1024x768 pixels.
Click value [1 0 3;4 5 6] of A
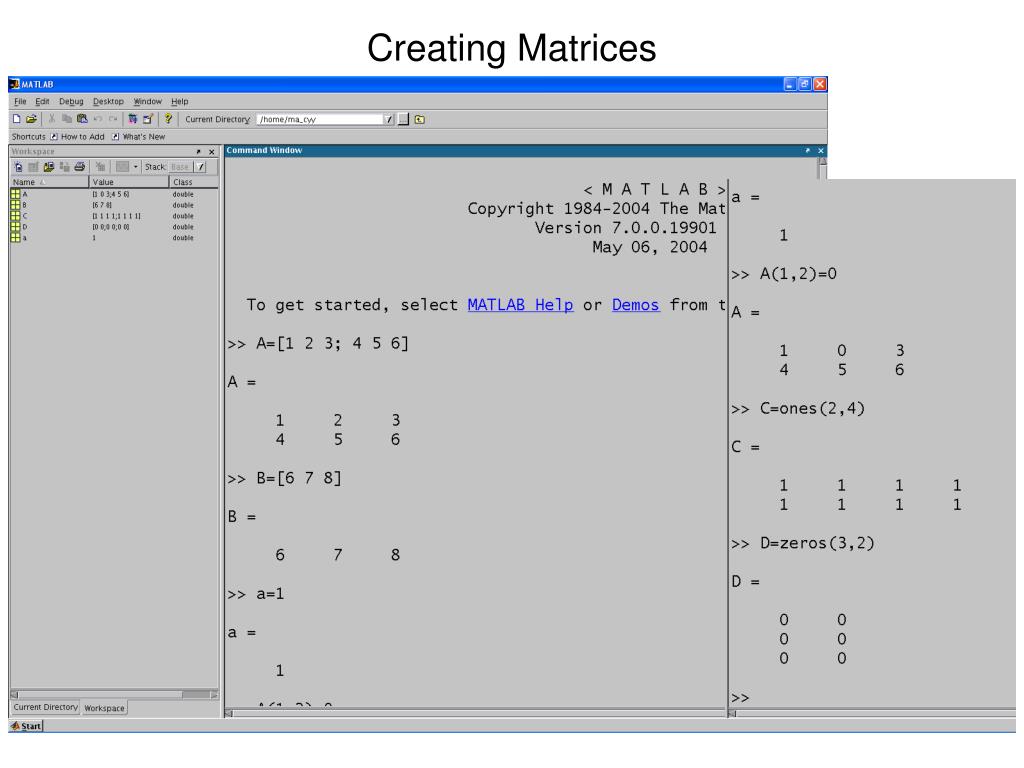click(x=110, y=194)
